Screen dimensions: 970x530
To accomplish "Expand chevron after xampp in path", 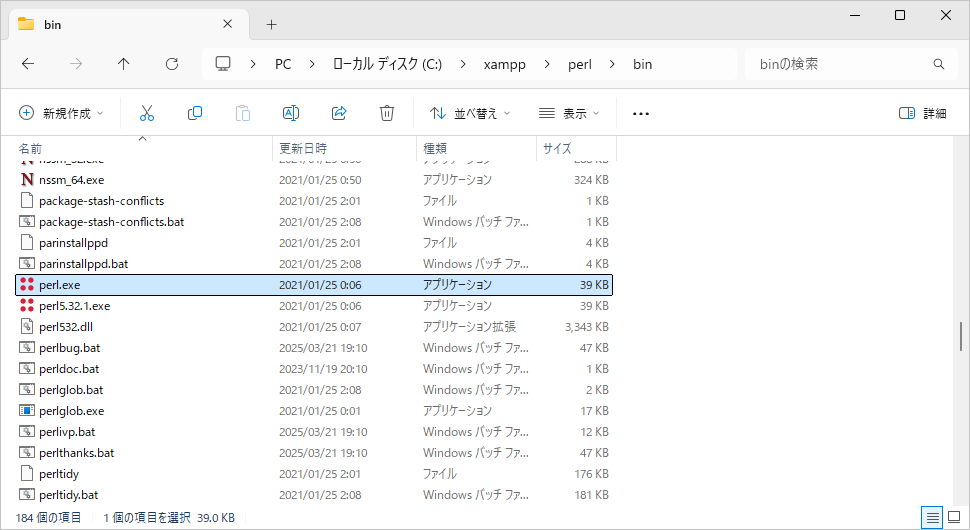I will [547, 64].
